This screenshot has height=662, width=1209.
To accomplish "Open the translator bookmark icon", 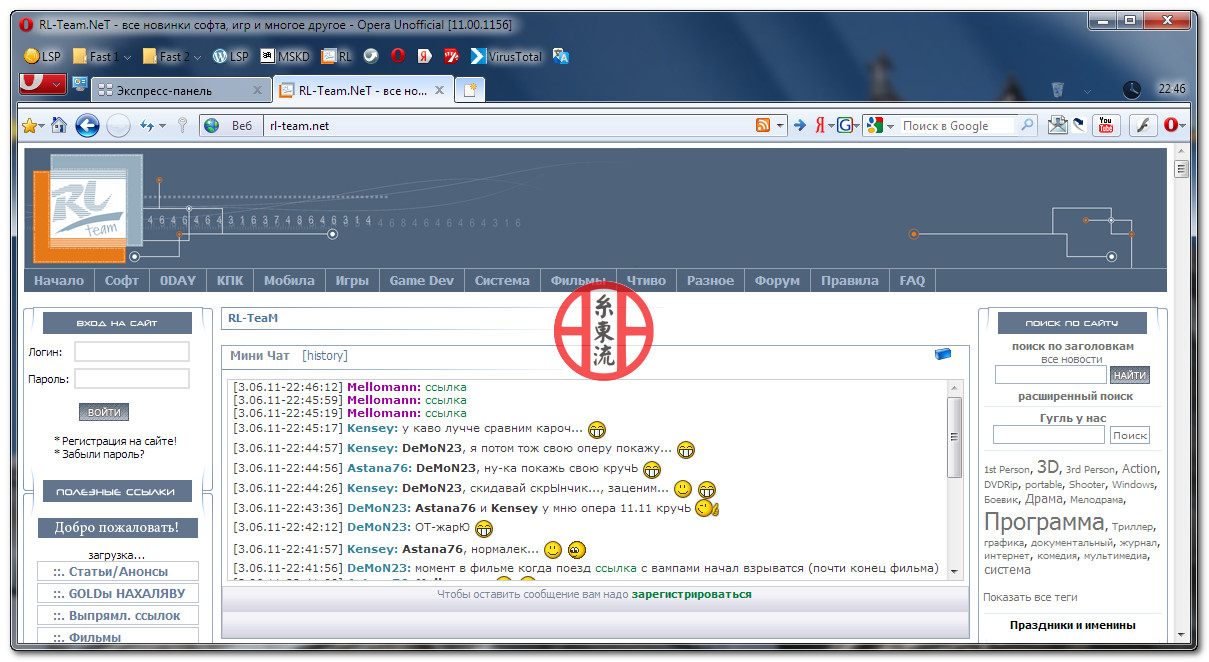I will [x=561, y=56].
